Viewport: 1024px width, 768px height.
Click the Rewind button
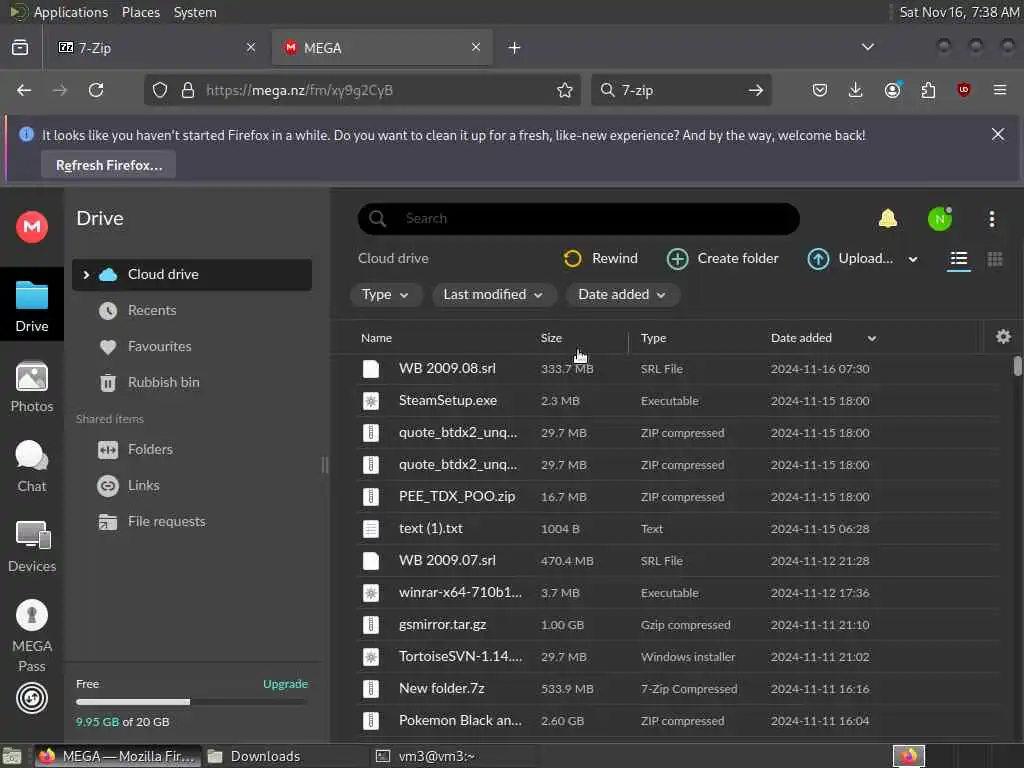point(600,259)
